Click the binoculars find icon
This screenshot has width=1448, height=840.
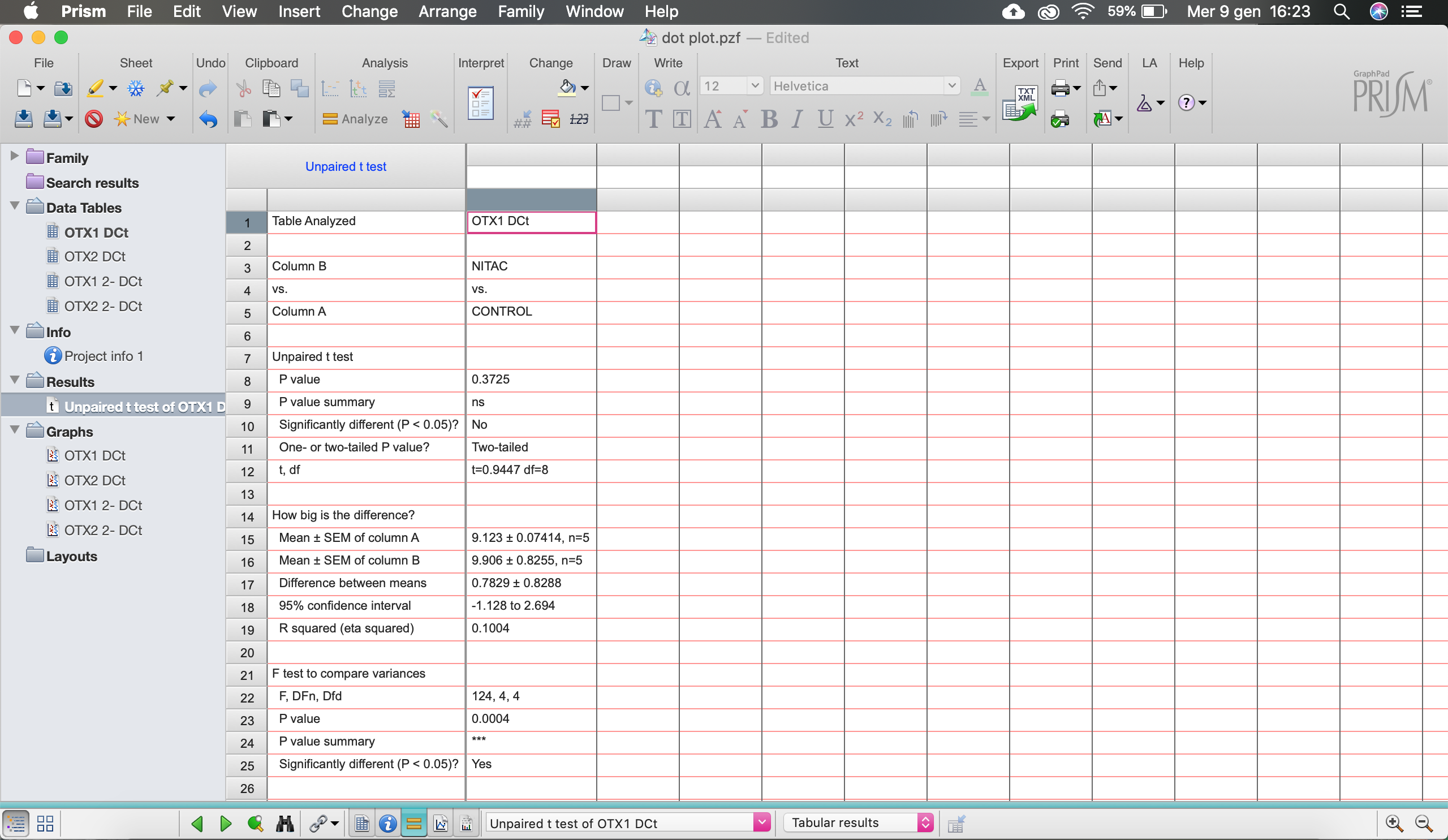285,824
